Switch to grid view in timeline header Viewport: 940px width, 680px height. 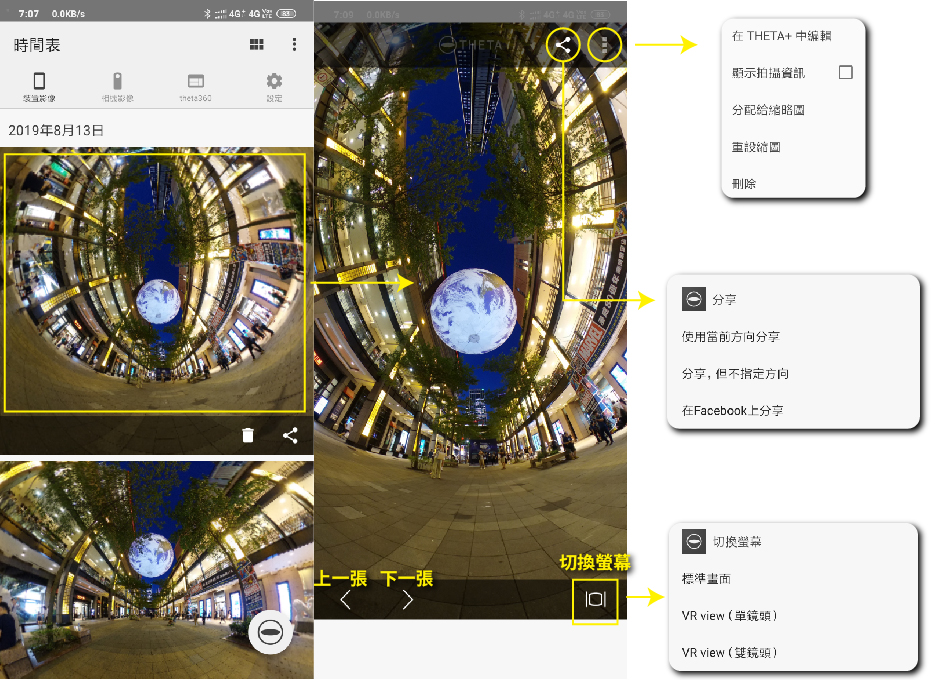257,45
